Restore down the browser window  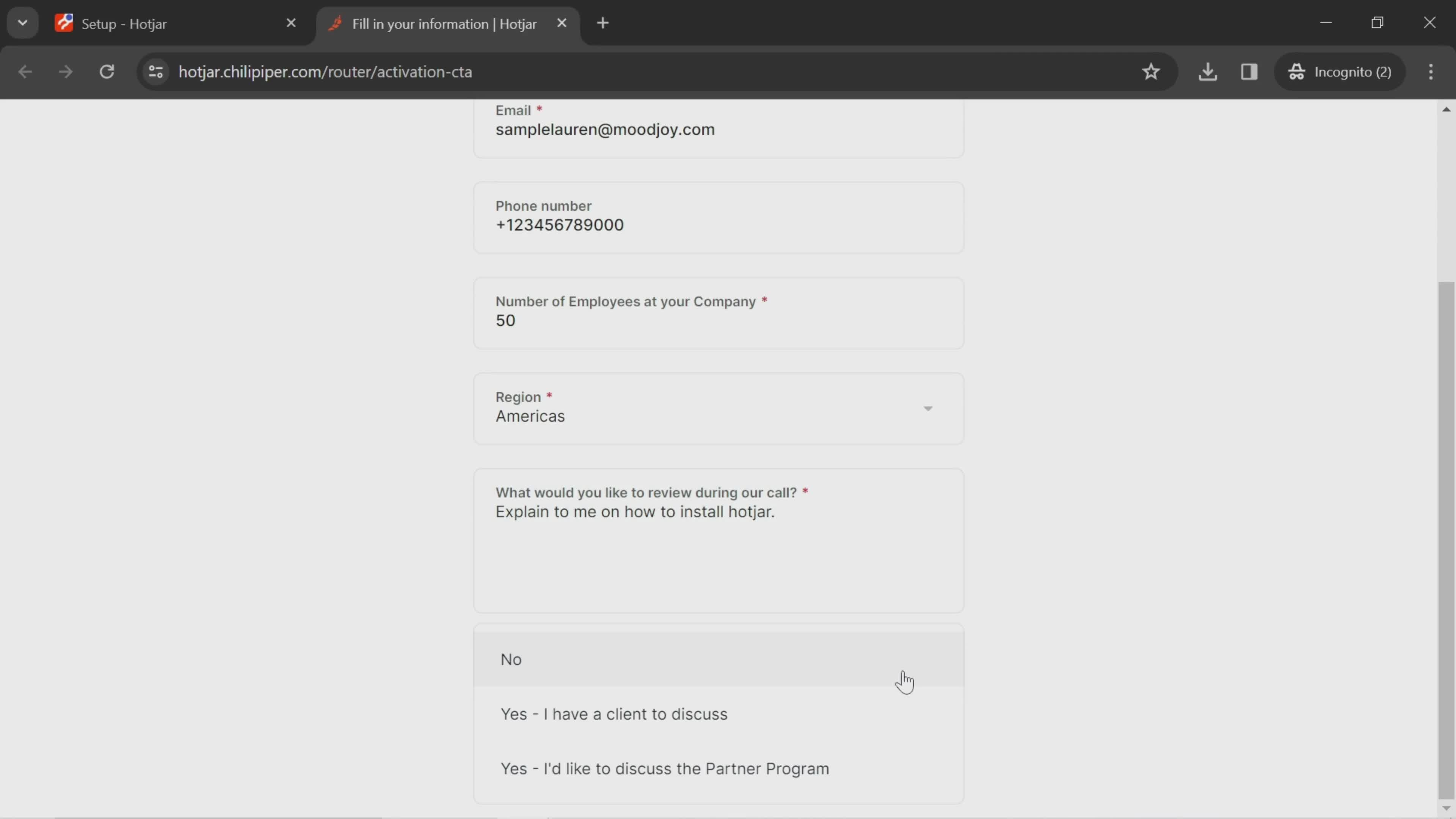[1378, 23]
